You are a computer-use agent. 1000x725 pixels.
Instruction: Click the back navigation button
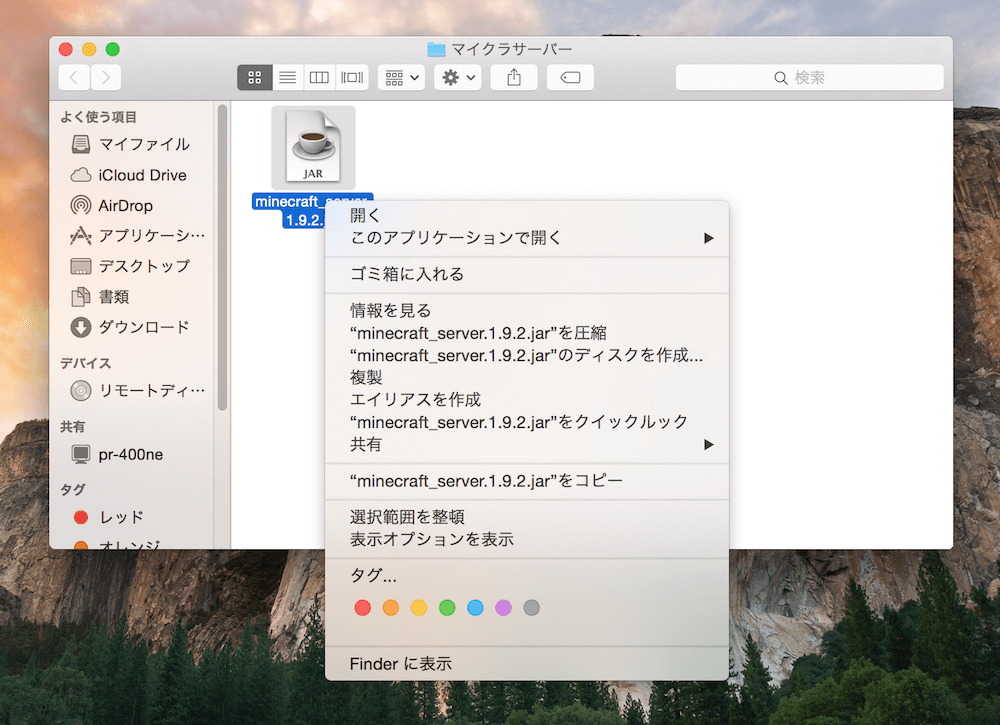point(73,77)
